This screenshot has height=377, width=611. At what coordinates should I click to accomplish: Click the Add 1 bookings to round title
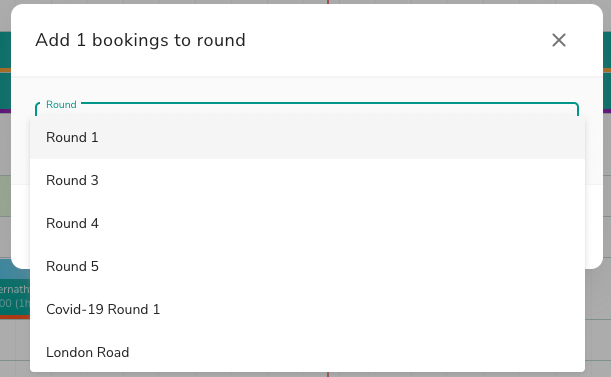[x=140, y=40]
